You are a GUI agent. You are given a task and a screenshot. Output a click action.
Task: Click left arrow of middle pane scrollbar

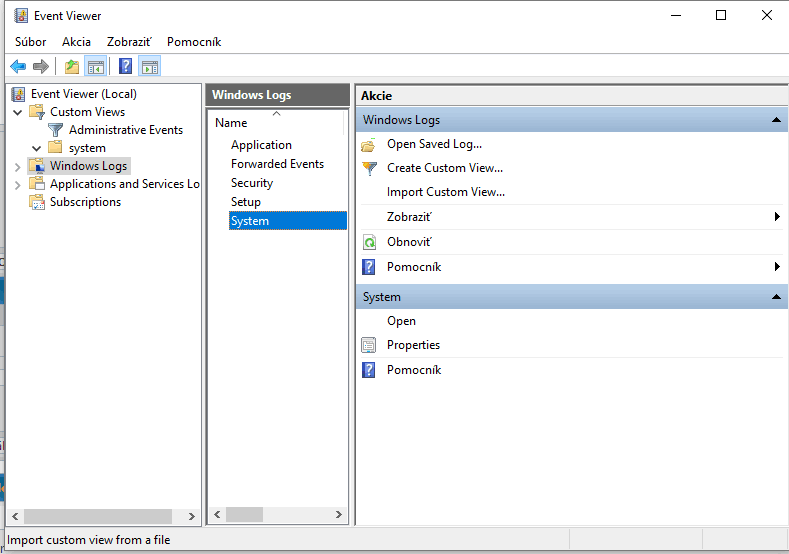coord(217,514)
